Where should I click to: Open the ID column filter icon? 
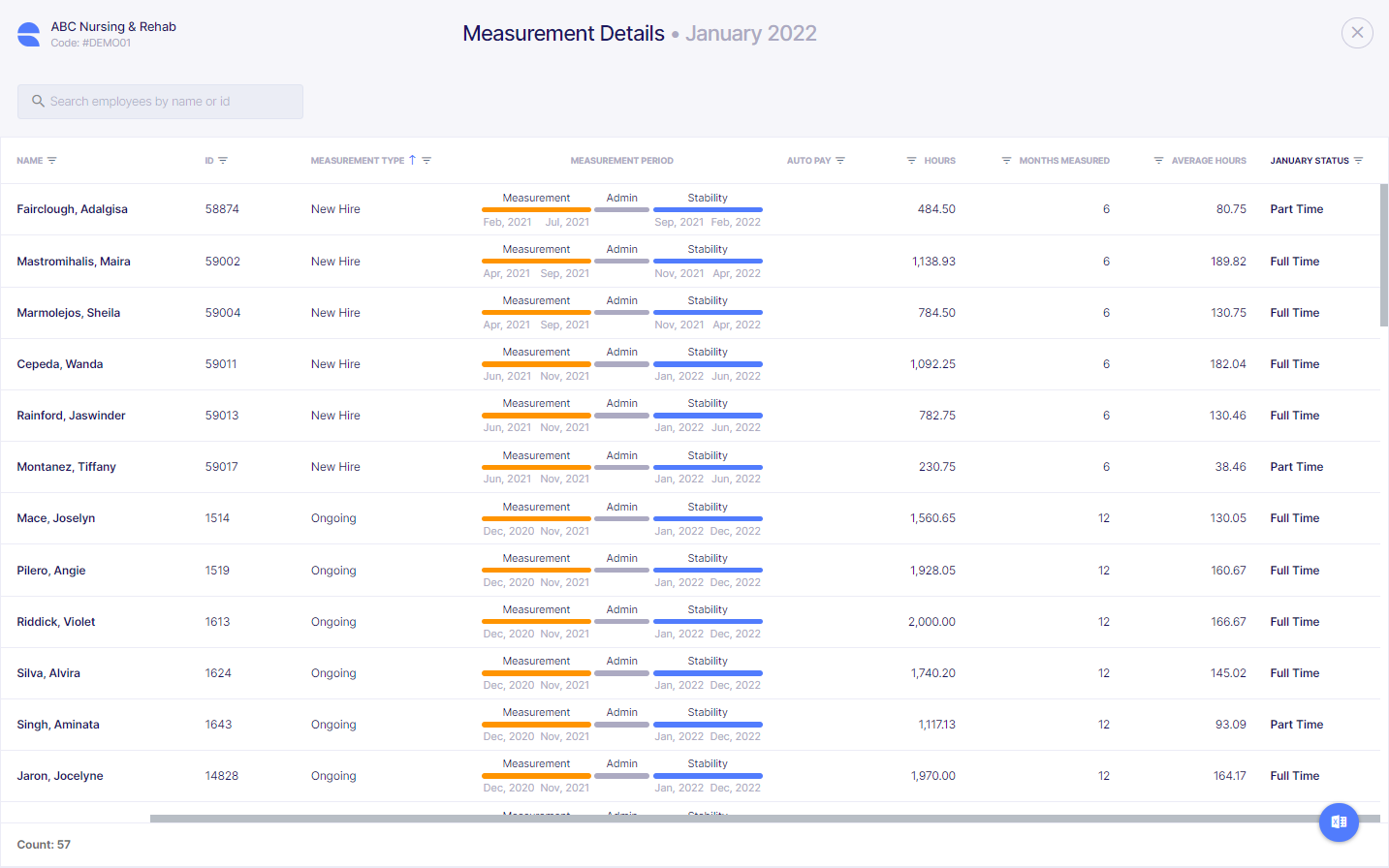click(223, 161)
